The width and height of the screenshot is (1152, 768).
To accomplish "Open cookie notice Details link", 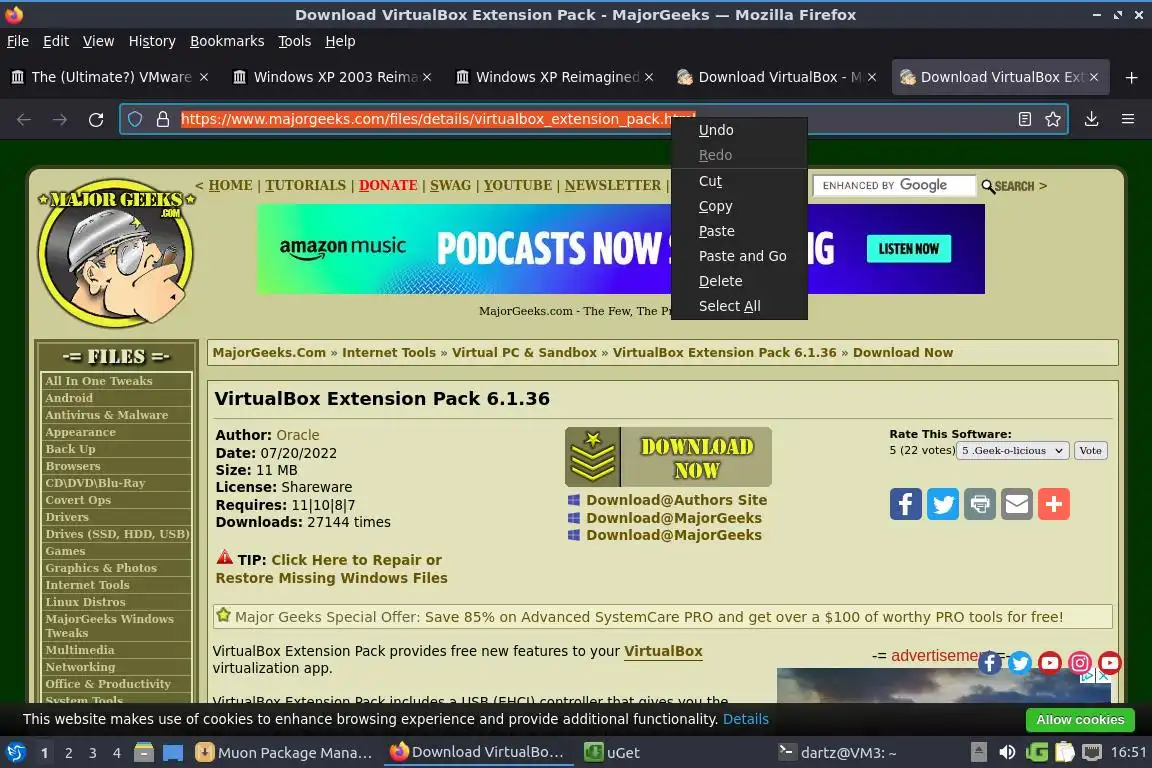I will tap(746, 719).
